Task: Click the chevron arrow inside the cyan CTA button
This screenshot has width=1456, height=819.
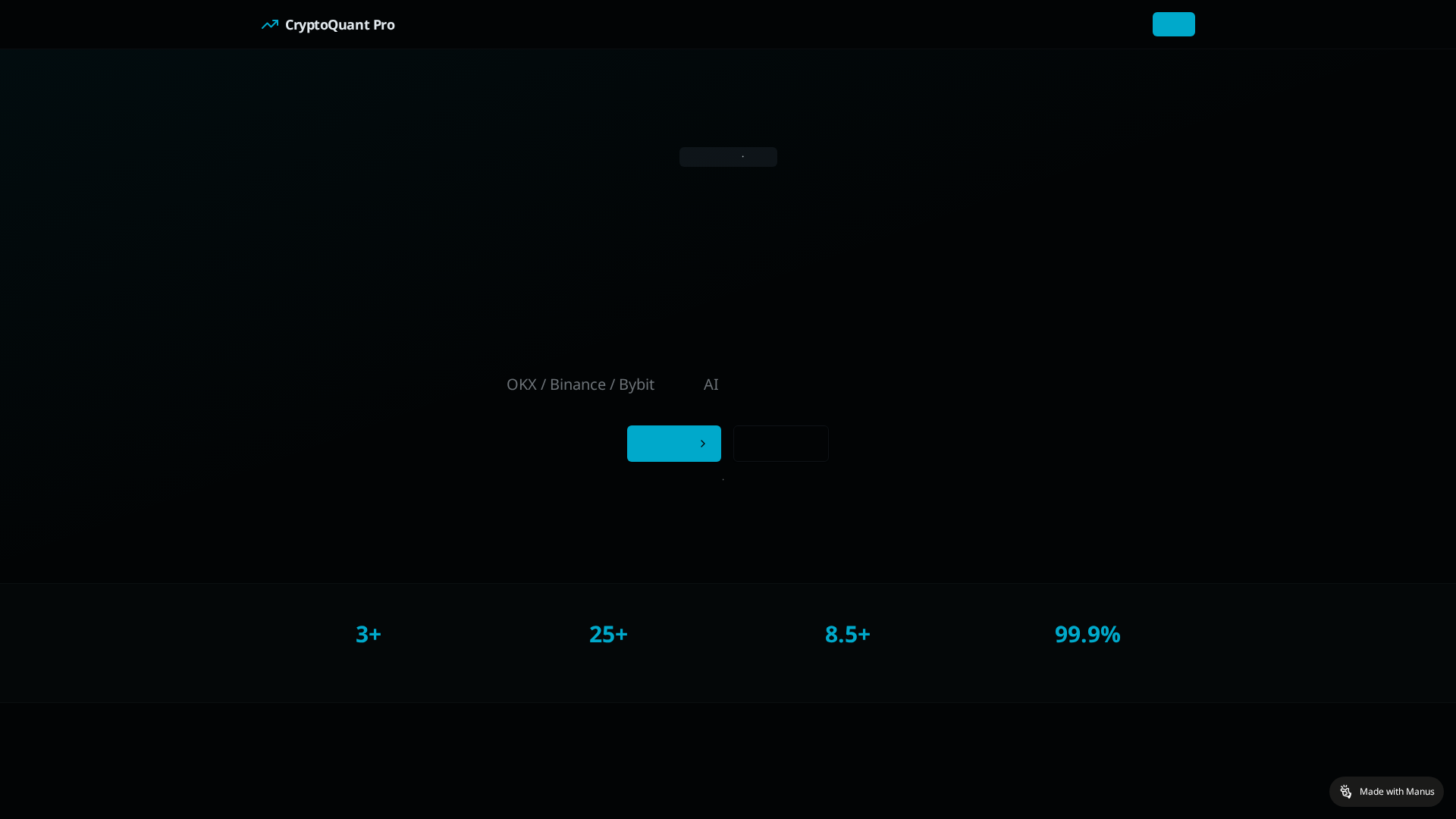Action: point(703,444)
